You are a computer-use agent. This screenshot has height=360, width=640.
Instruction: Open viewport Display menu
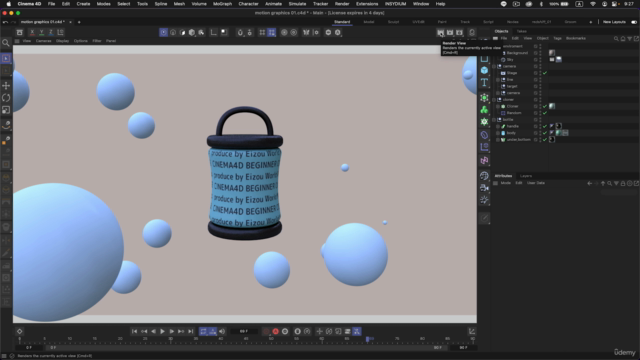point(62,41)
